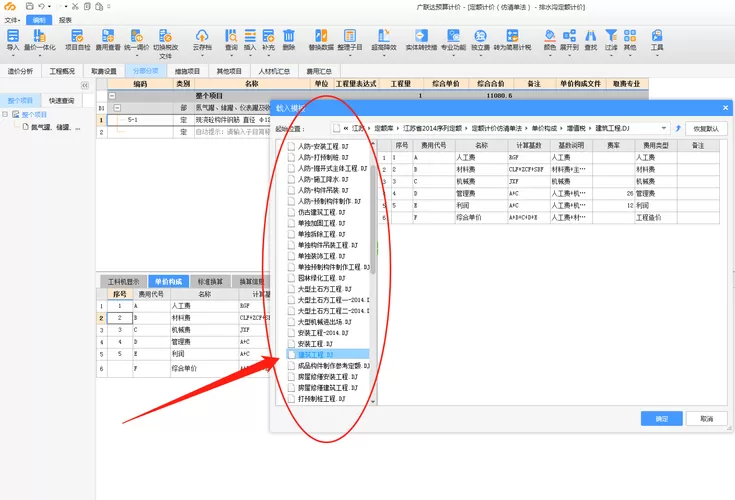Click the save icon in title bar
The width and height of the screenshot is (735, 500).
30,6
